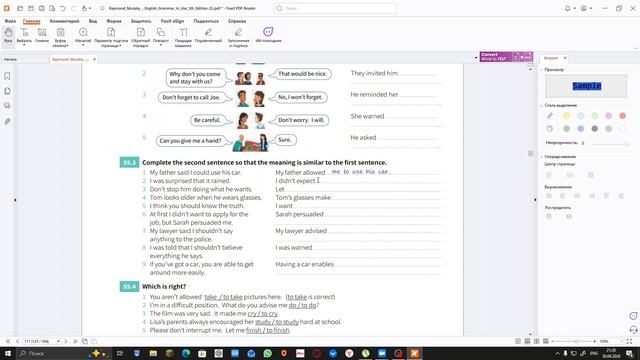Adjust the opacity (Непрозрачность) slider
The height and width of the screenshot is (360, 640).
tap(610, 143)
